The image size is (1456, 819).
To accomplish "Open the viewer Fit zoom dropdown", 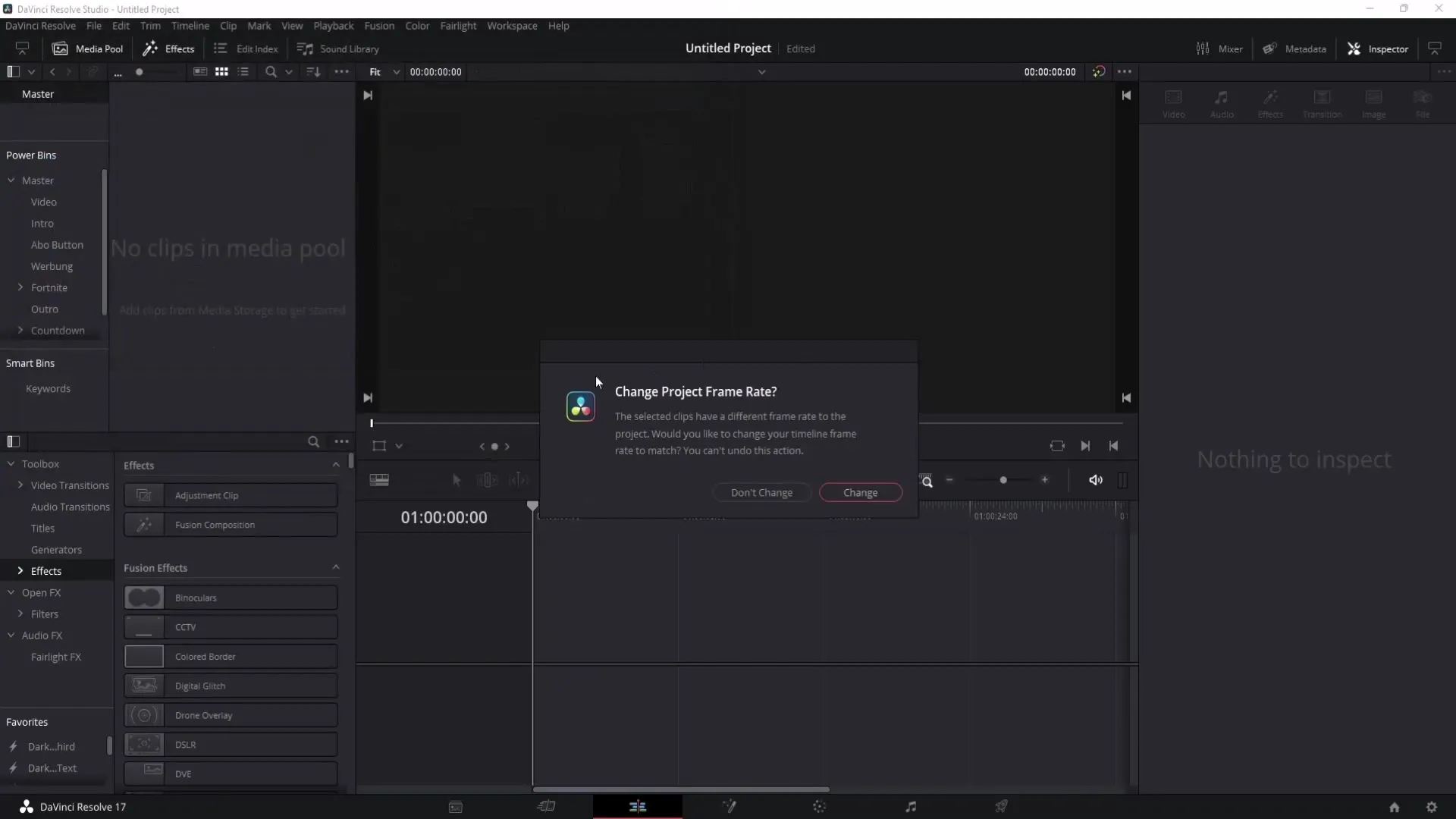I will pyautogui.click(x=384, y=72).
